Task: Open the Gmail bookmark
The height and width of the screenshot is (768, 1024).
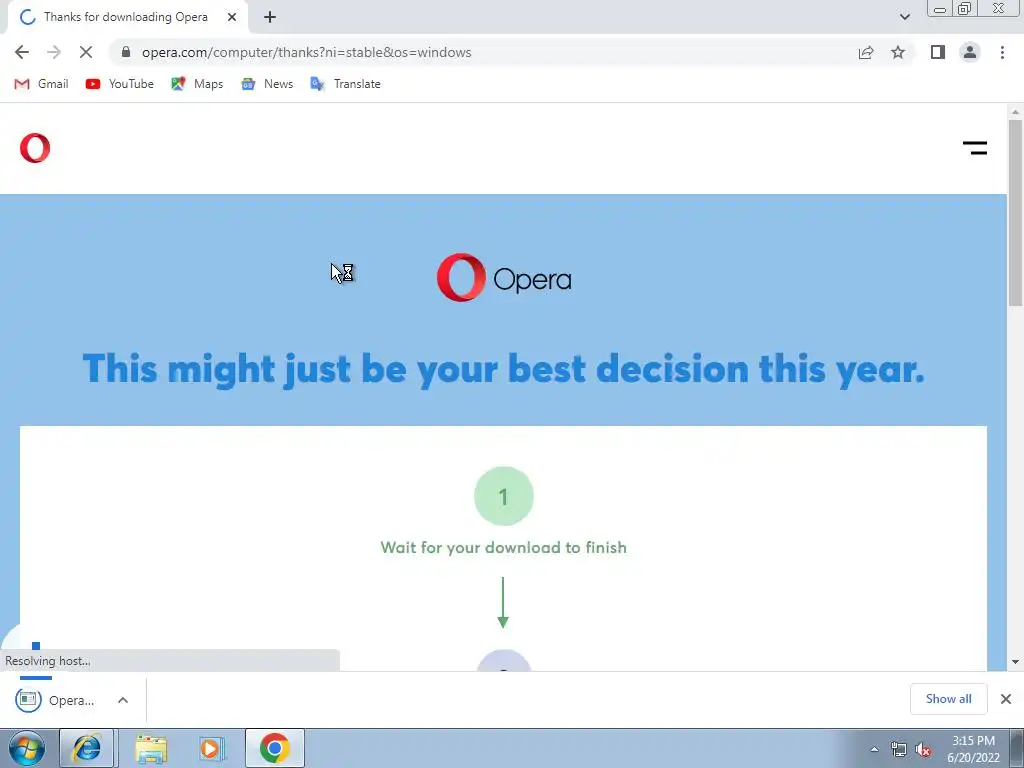Action: pyautogui.click(x=41, y=84)
